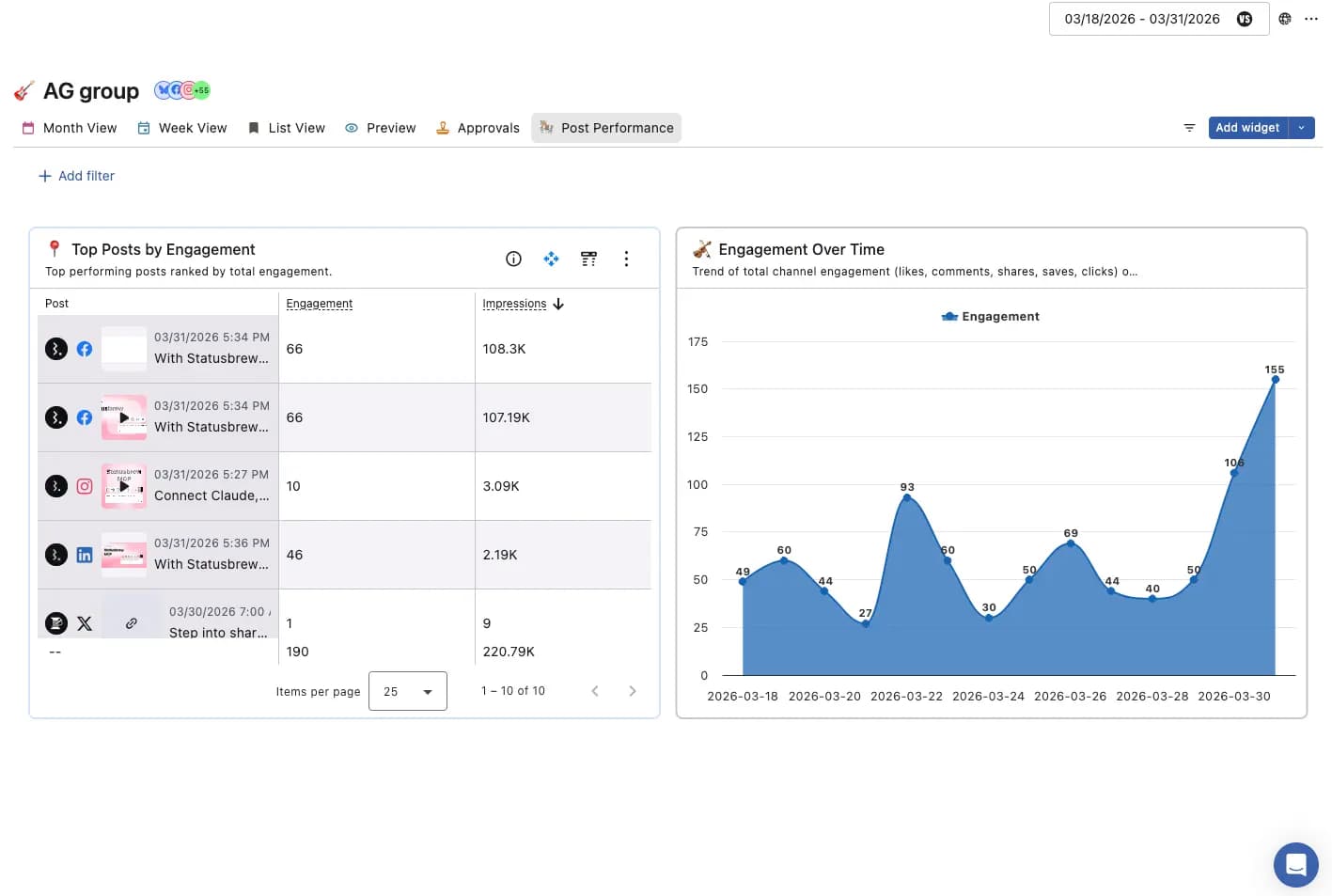Click the 107.19K impressions value
Viewport: 1332px width, 896px height.
click(506, 417)
